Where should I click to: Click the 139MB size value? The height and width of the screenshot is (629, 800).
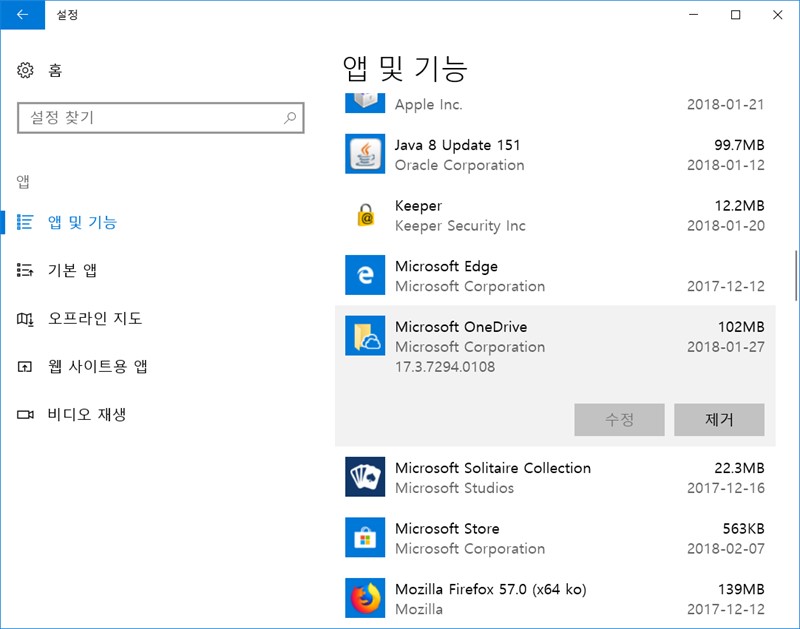click(x=741, y=589)
